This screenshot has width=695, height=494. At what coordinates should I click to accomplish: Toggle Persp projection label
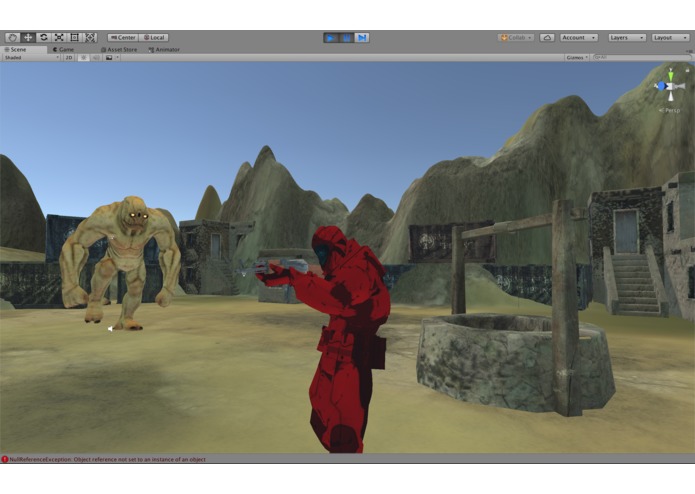(x=670, y=110)
